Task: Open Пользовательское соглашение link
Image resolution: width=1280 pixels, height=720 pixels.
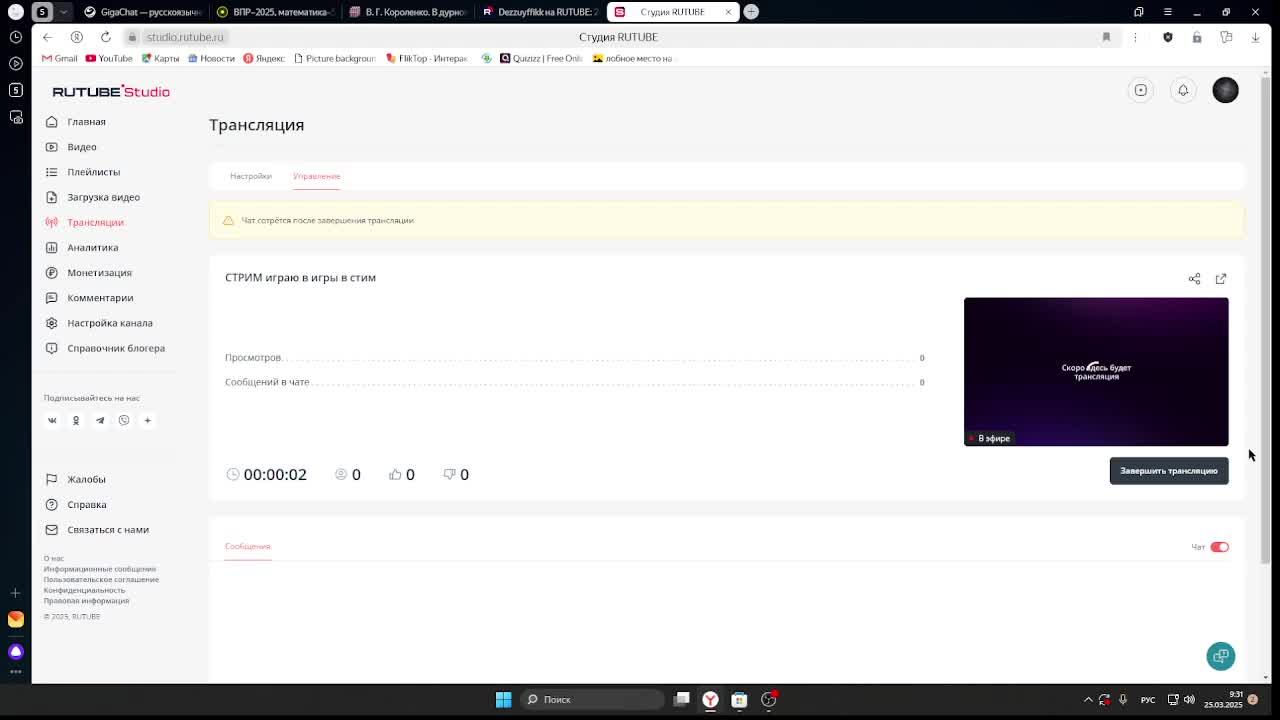Action: tap(101, 579)
